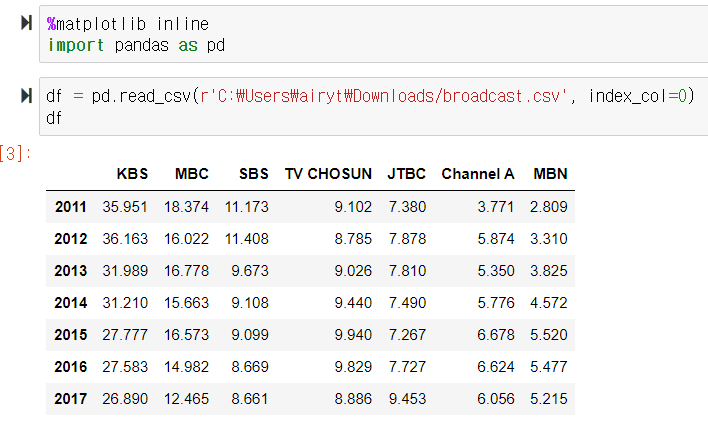708x426 pixels.
Task: Click the SBS value 8.661
Action: click(x=250, y=399)
